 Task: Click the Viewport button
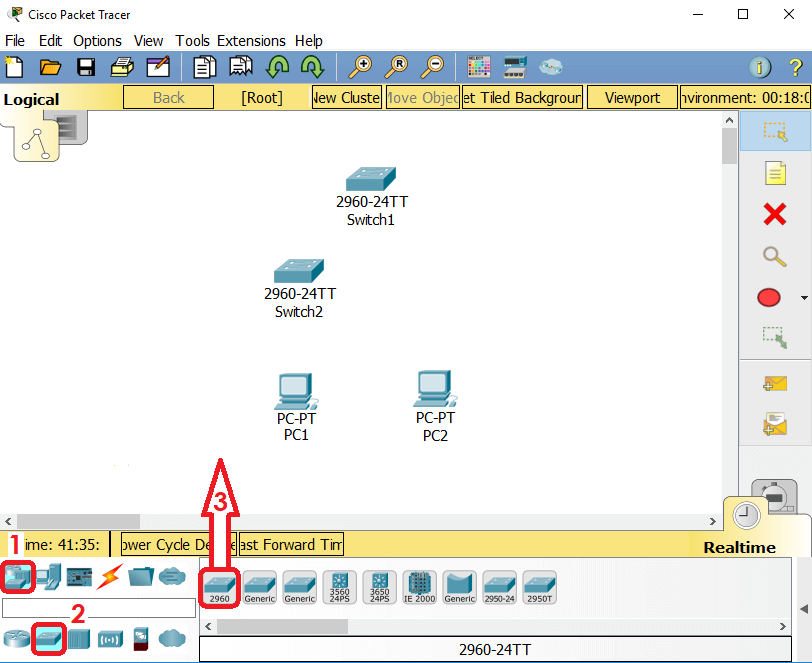pyautogui.click(x=632, y=97)
